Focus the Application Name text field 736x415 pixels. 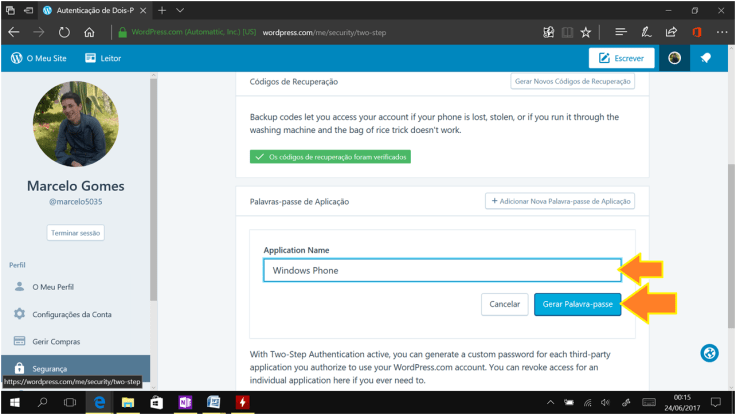441,270
